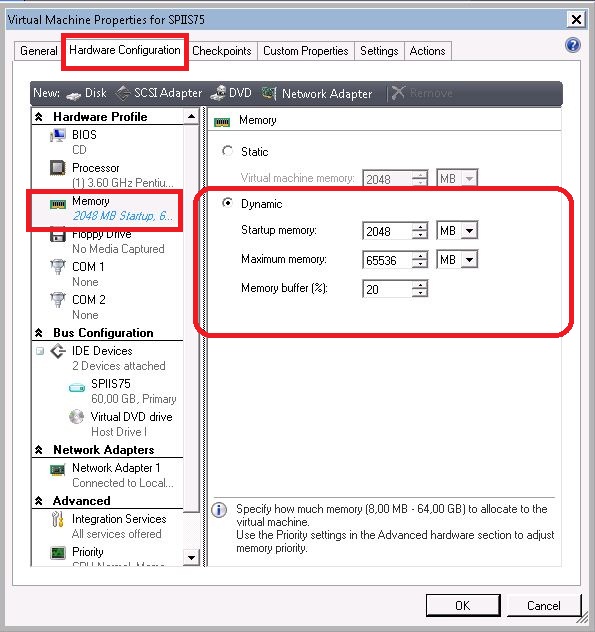Click hardware list scrollbar up arrow
The image size is (595, 632).
[x=191, y=117]
